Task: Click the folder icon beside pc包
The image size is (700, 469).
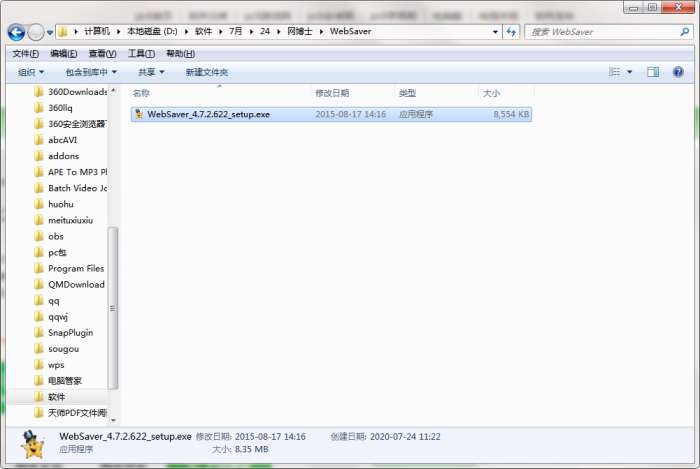Action: [x=39, y=253]
